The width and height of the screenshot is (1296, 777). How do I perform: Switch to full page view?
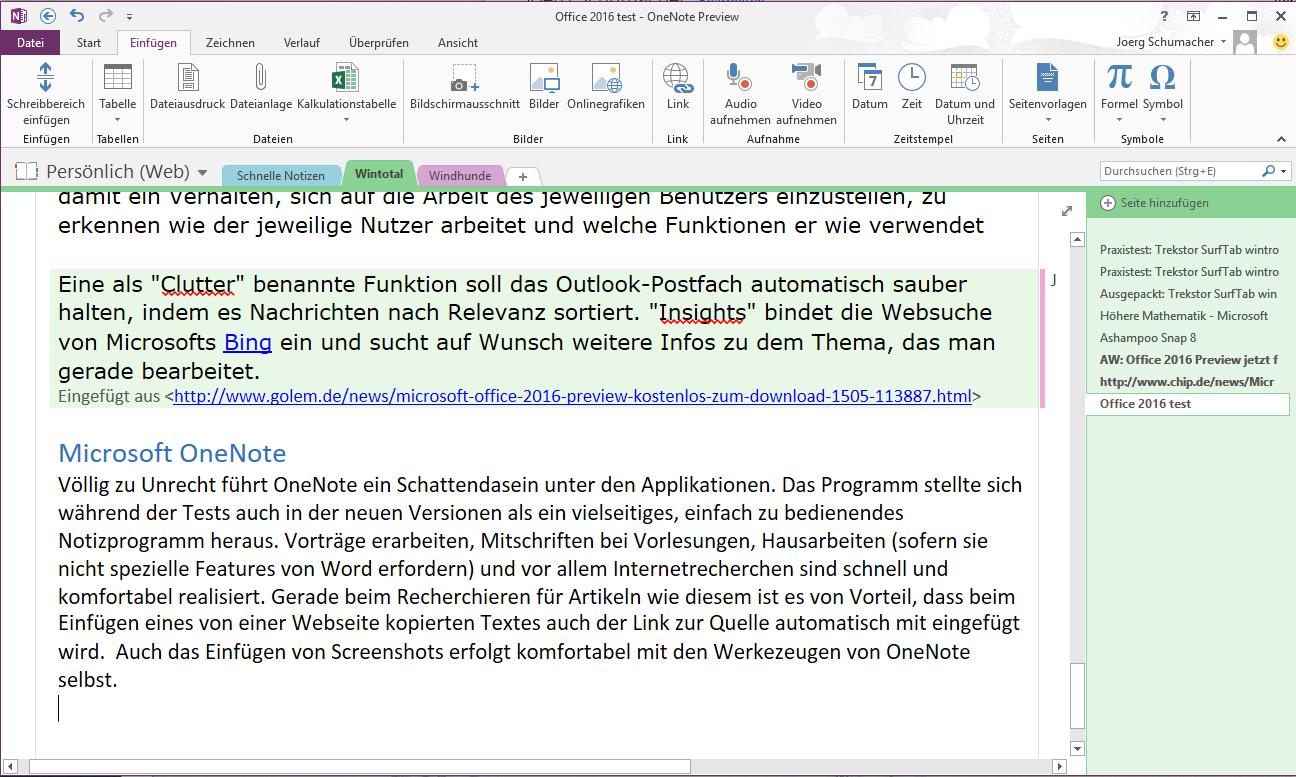[x=1066, y=211]
